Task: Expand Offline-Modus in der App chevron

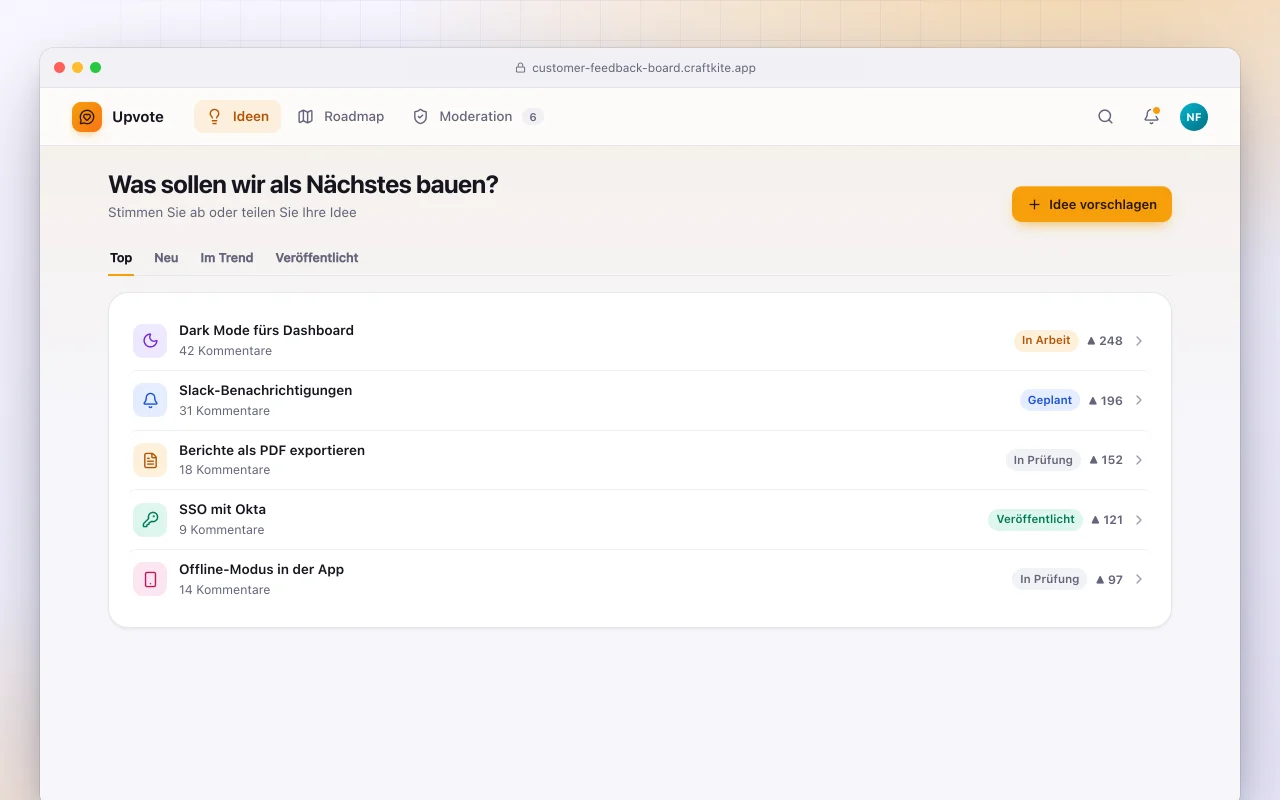Action: (1139, 579)
